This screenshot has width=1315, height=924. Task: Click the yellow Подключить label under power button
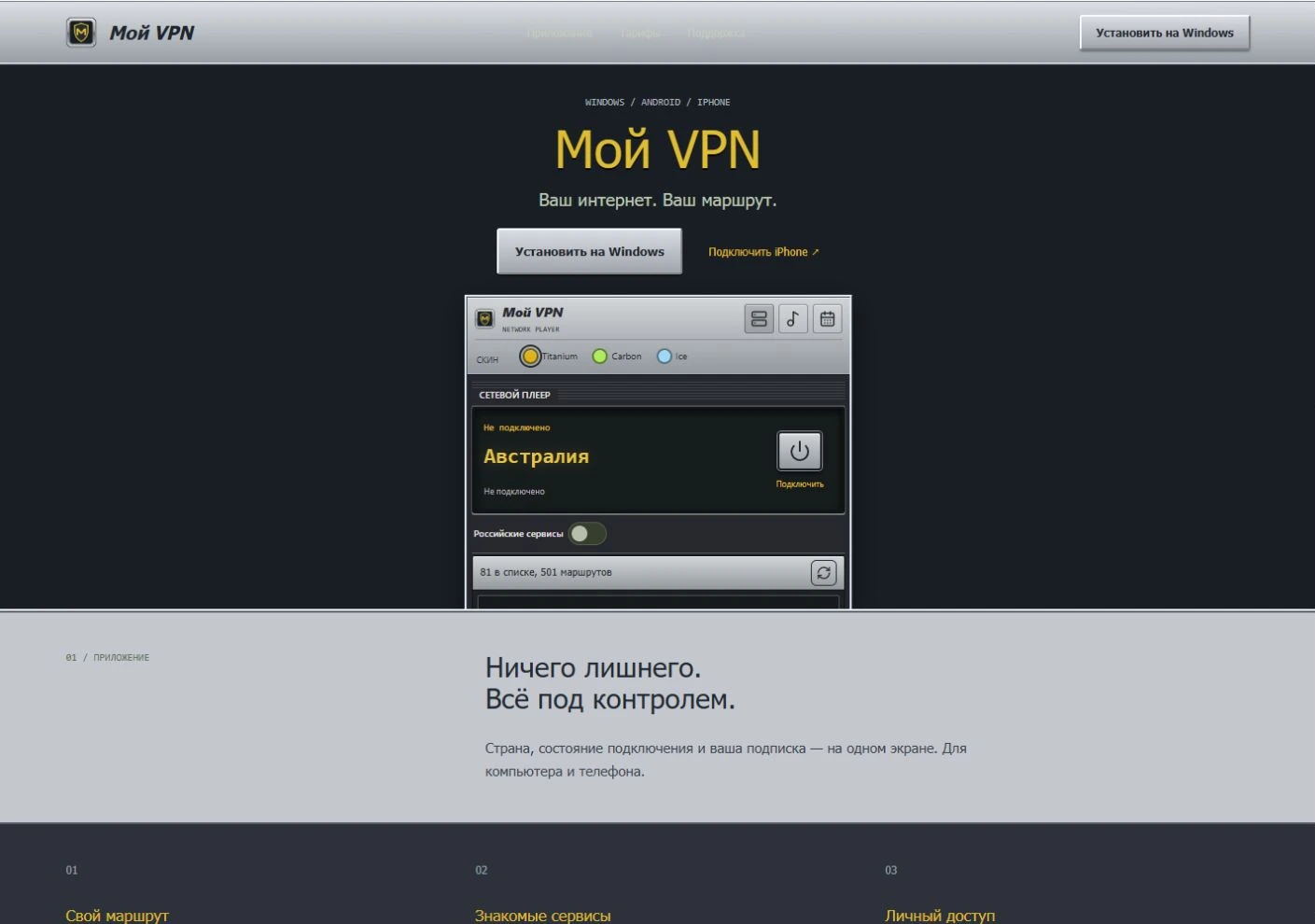(800, 483)
